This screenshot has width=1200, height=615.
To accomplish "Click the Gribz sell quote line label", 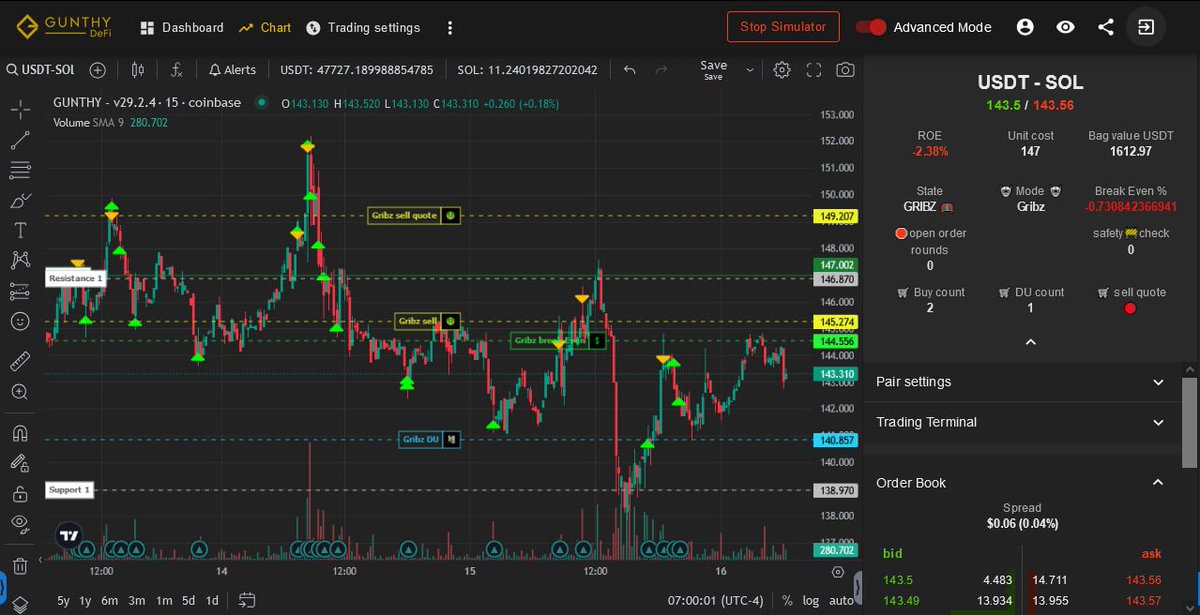I will coord(414,215).
